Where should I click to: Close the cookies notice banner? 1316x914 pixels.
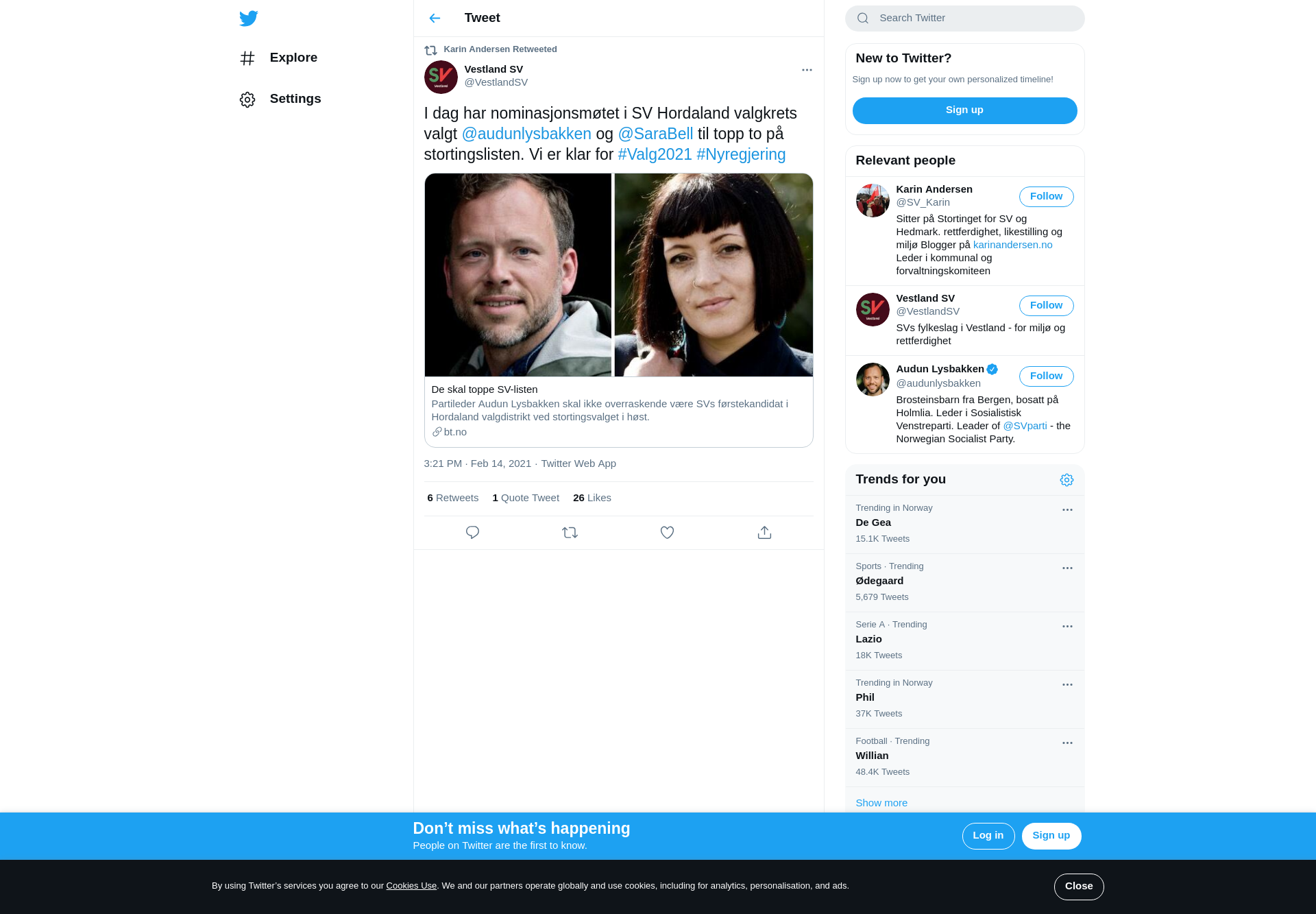point(1079,887)
